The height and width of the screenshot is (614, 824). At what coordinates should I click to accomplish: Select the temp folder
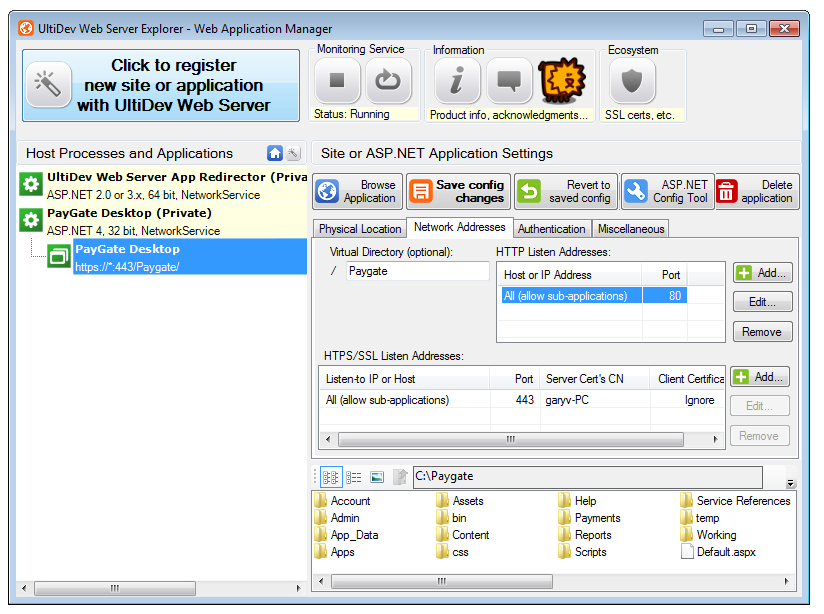pyautogui.click(x=700, y=518)
